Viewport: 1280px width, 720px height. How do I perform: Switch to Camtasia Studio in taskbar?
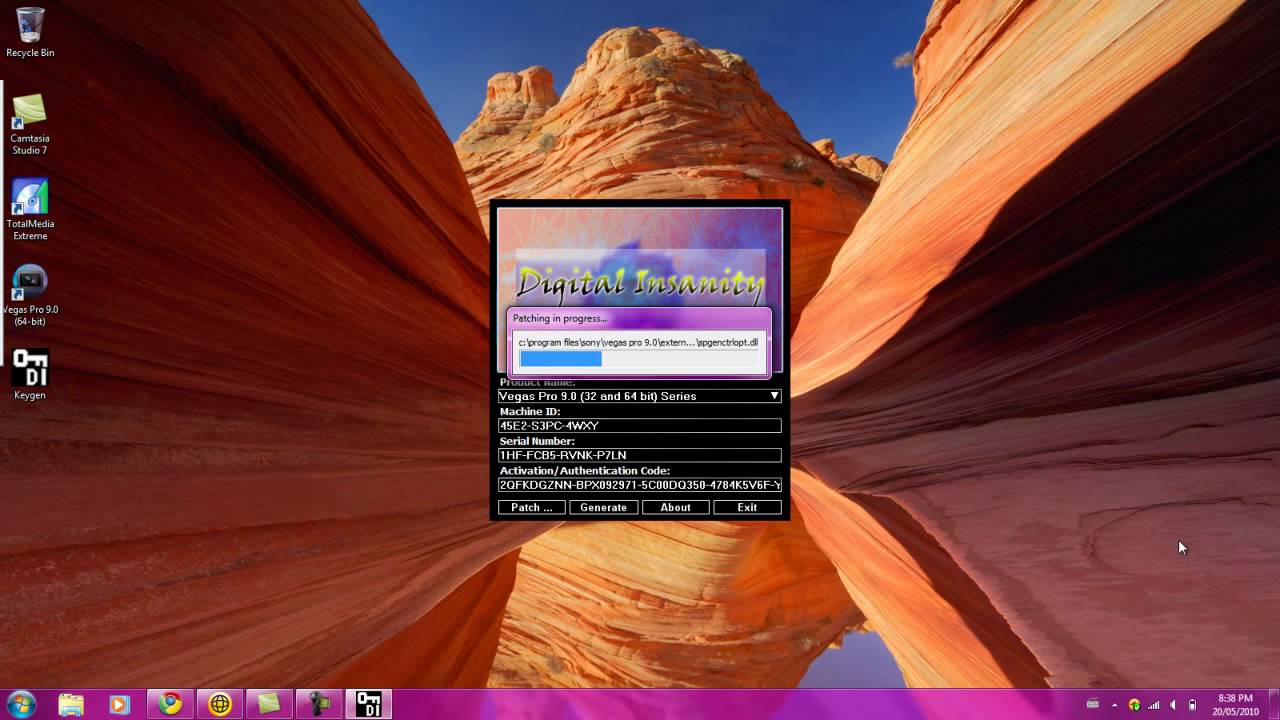pos(269,704)
